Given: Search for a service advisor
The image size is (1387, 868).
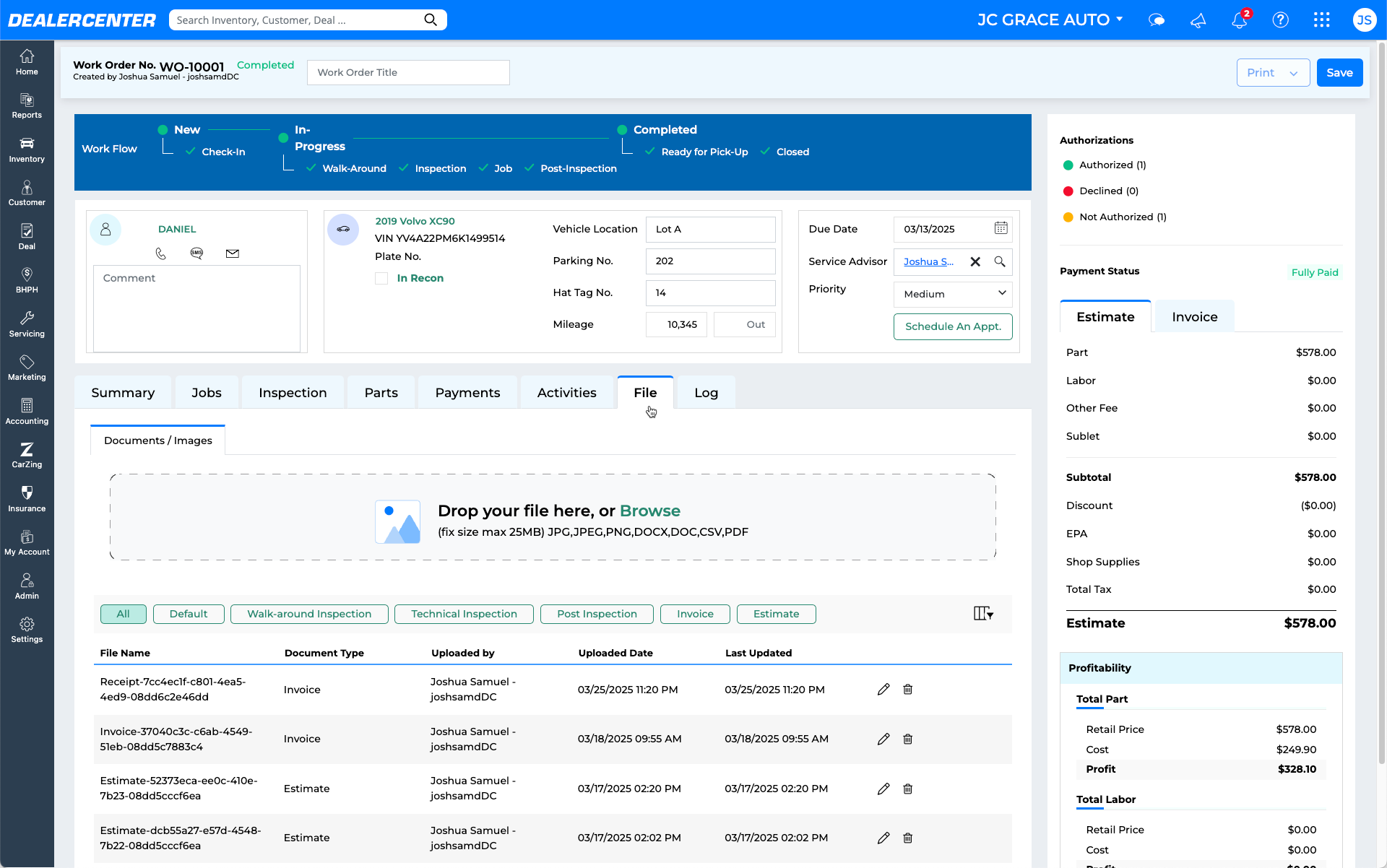Looking at the screenshot, I should click(x=1000, y=261).
